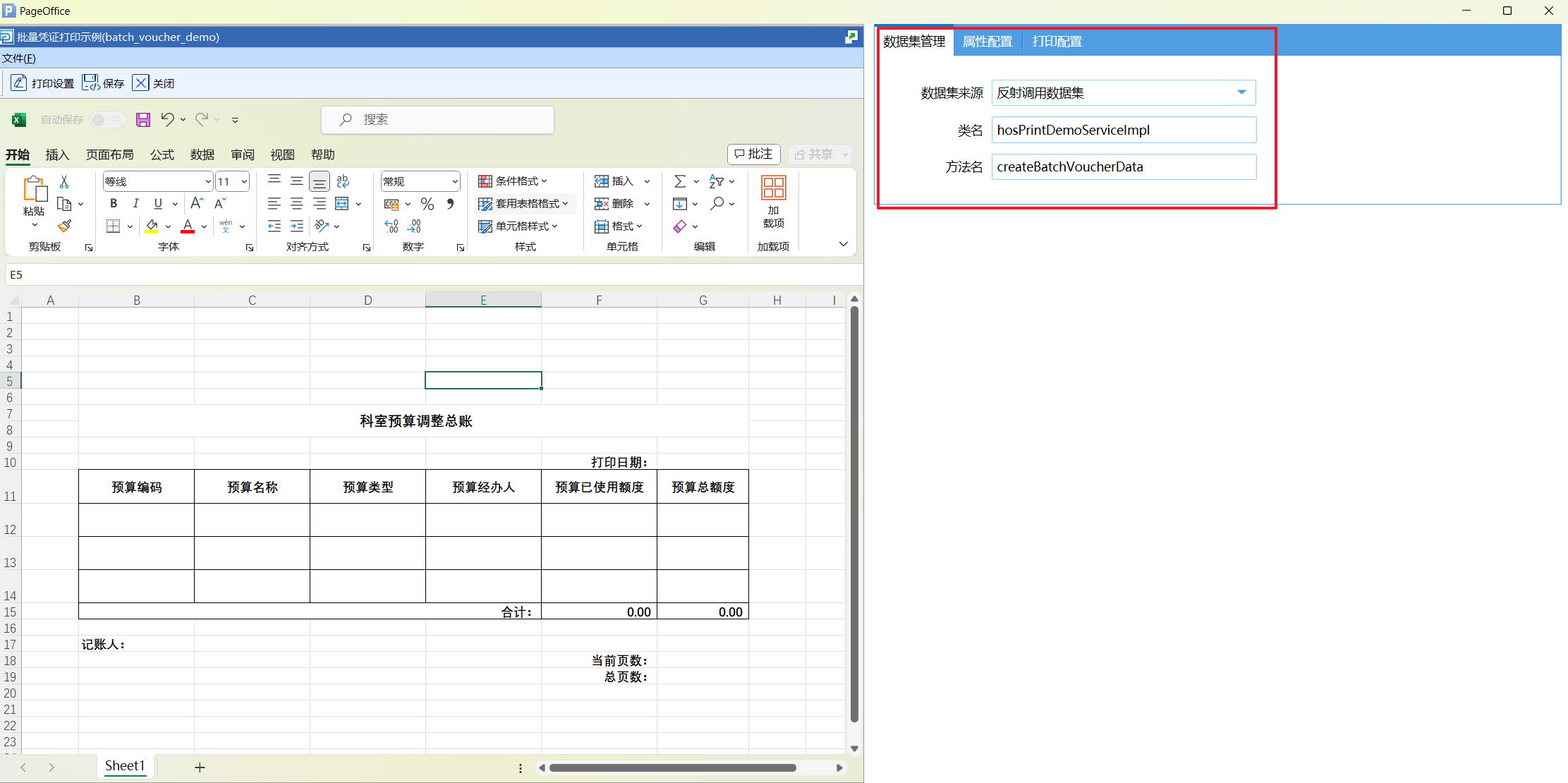Click the Undo arrow icon
This screenshot has width=1568, height=783.
pyautogui.click(x=167, y=119)
